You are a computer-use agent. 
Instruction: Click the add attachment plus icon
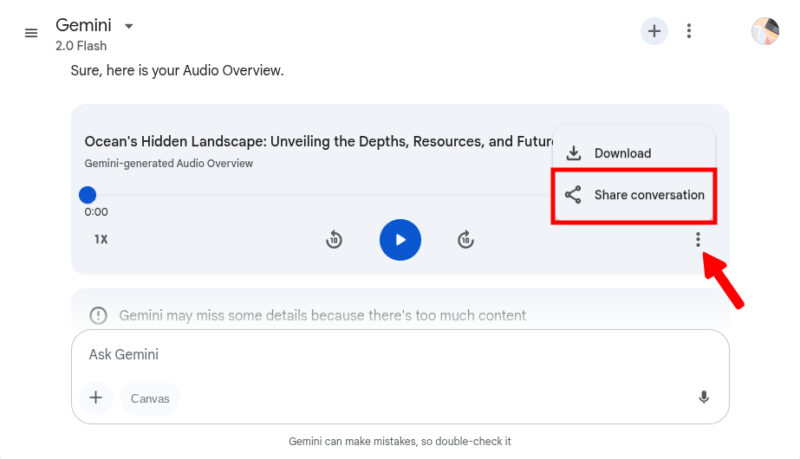pos(96,398)
